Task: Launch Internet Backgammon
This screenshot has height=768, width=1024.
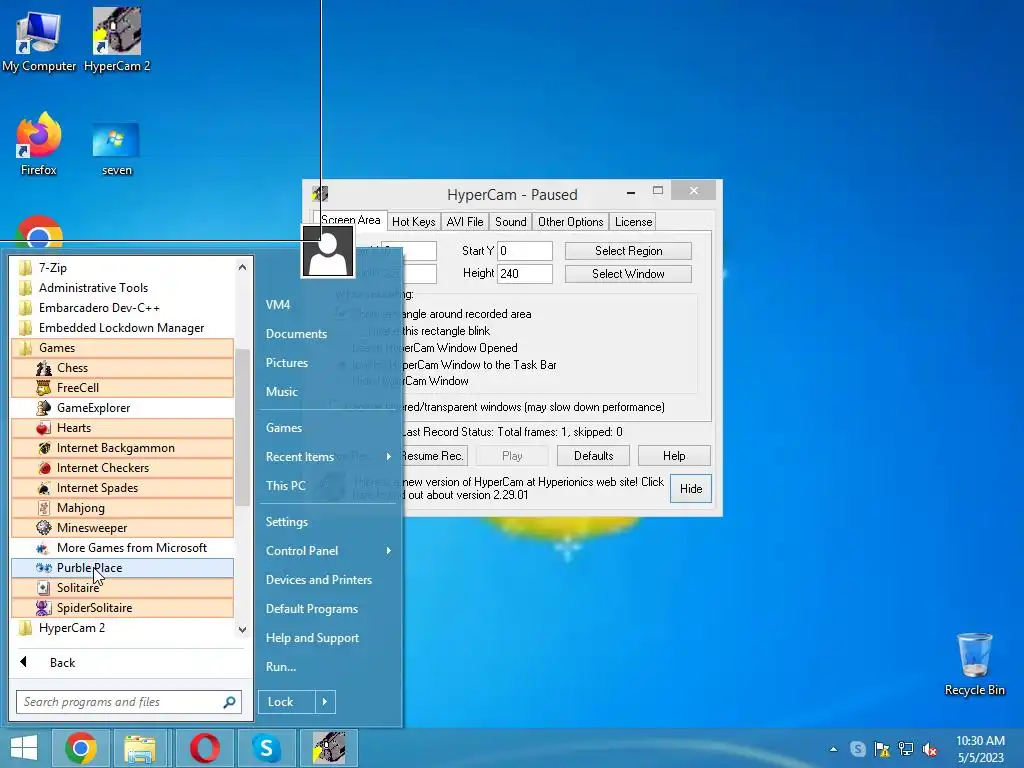Action: tap(122, 448)
